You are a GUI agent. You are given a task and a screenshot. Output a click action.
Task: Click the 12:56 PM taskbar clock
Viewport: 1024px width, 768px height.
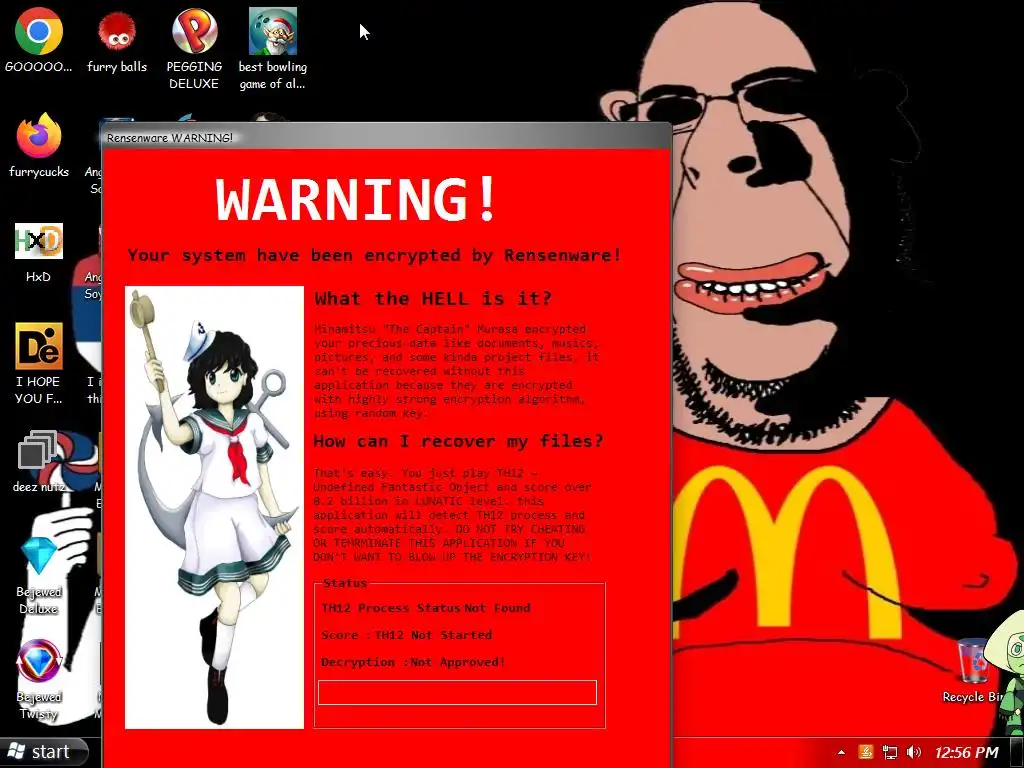[x=966, y=753]
